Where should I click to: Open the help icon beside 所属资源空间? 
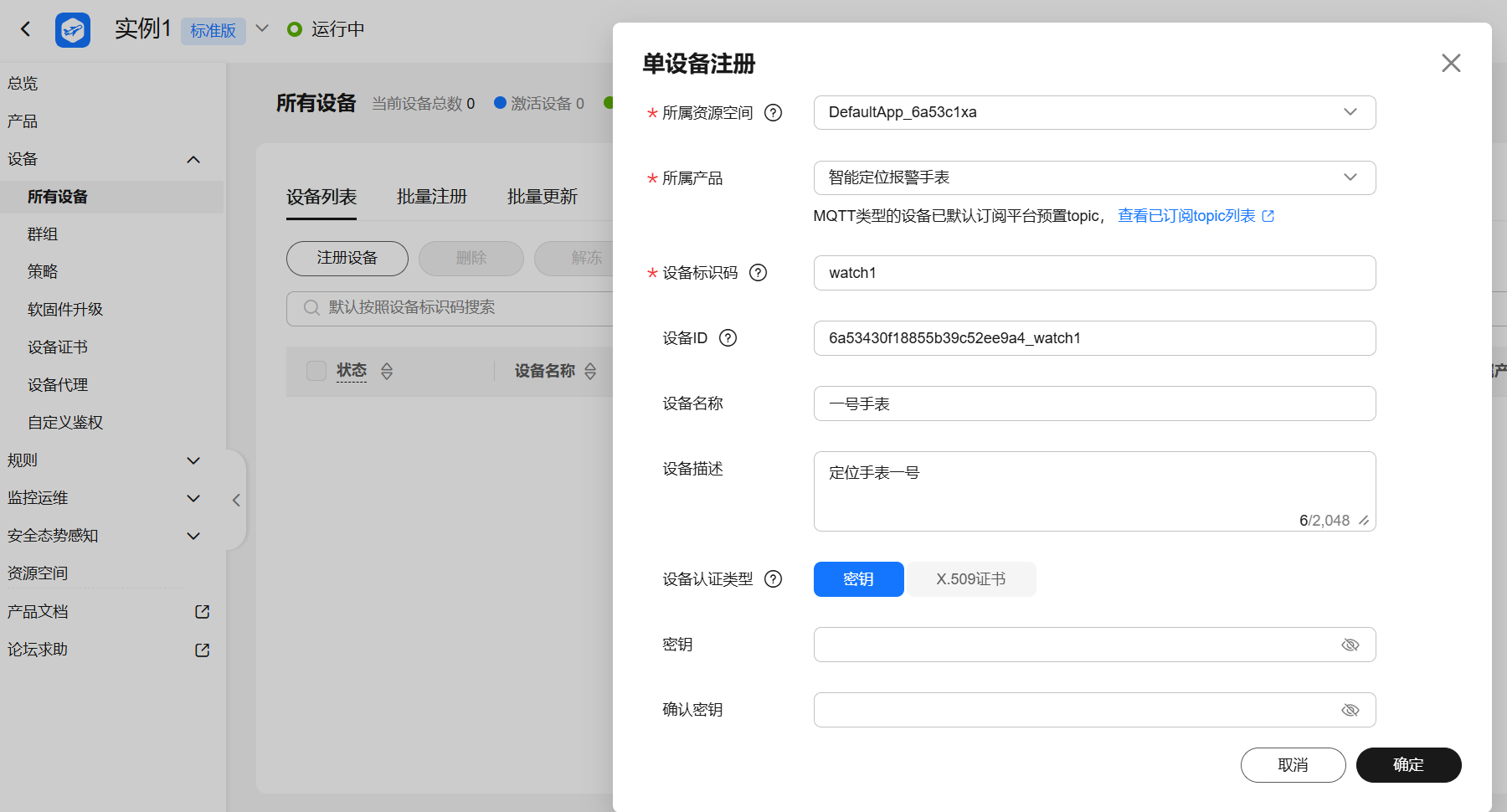coord(774,113)
